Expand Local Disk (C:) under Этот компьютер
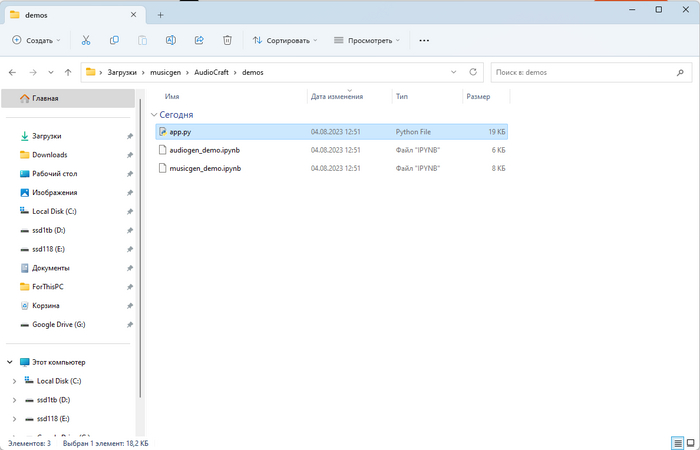This screenshot has height=450, width=700. pyautogui.click(x=14, y=381)
